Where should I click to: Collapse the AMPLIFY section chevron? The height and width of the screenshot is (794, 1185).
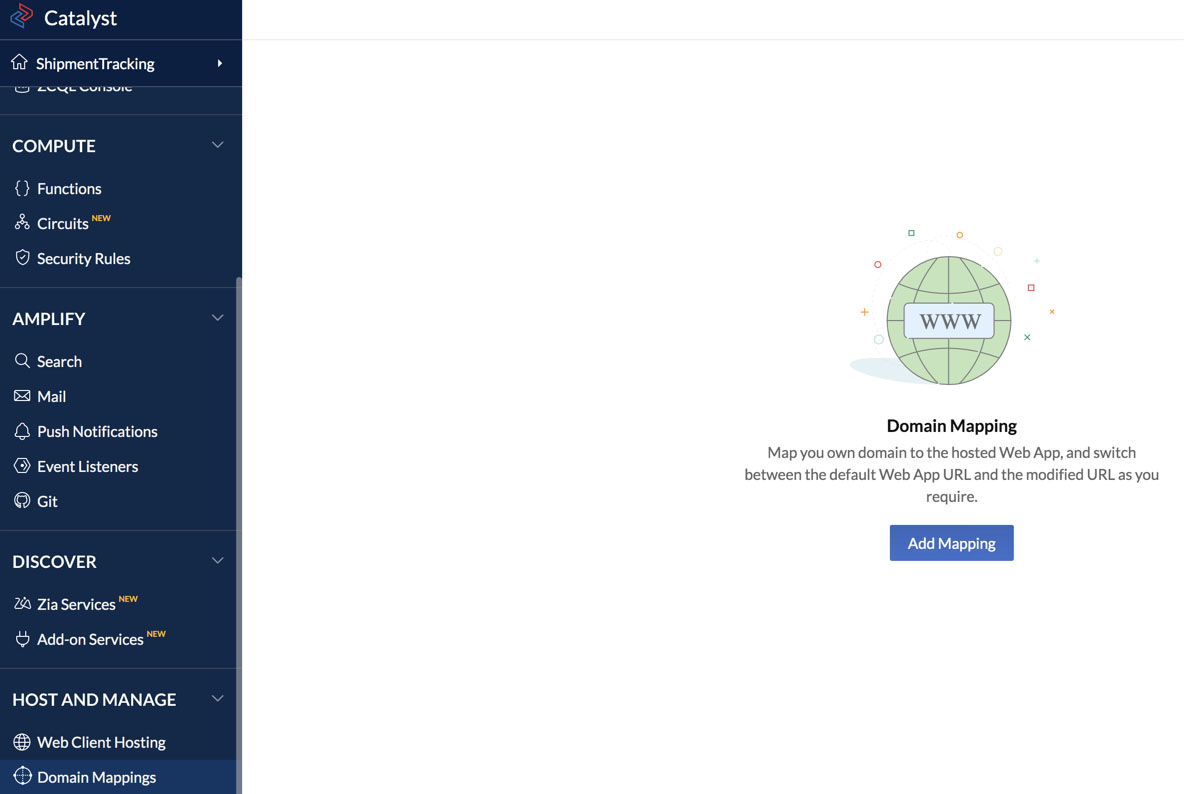tap(218, 318)
